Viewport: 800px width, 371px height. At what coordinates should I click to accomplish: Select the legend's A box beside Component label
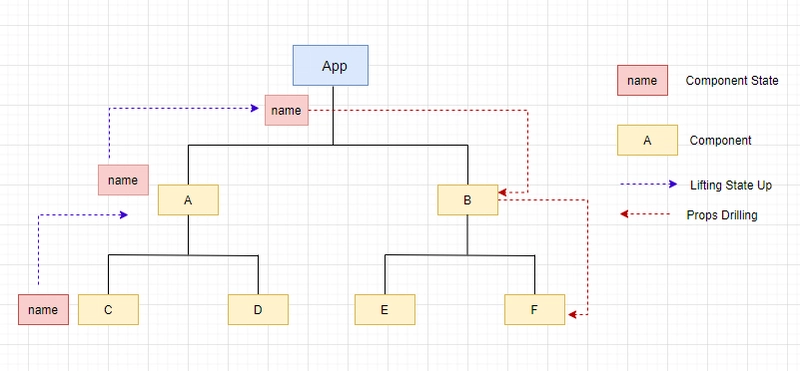[647, 140]
